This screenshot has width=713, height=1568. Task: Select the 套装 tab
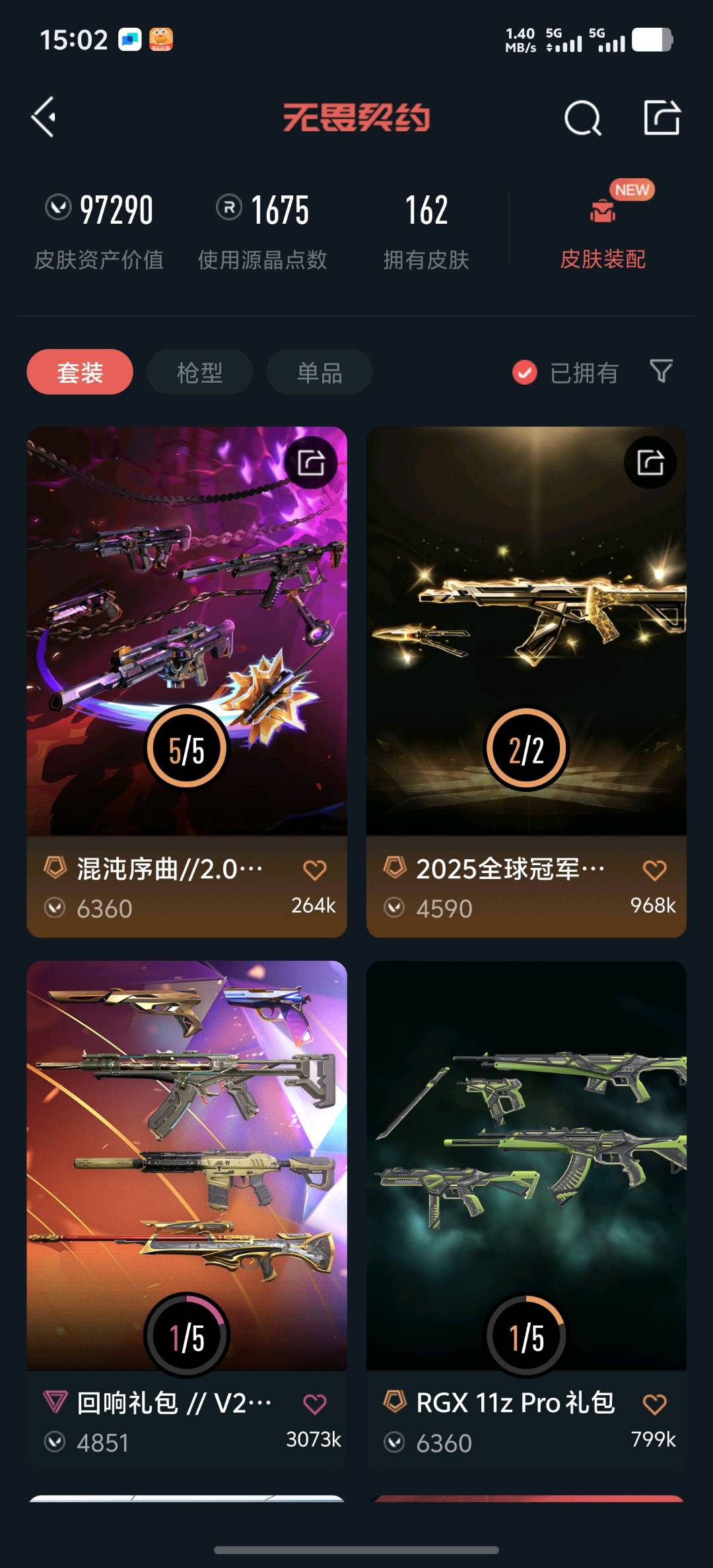(x=80, y=372)
